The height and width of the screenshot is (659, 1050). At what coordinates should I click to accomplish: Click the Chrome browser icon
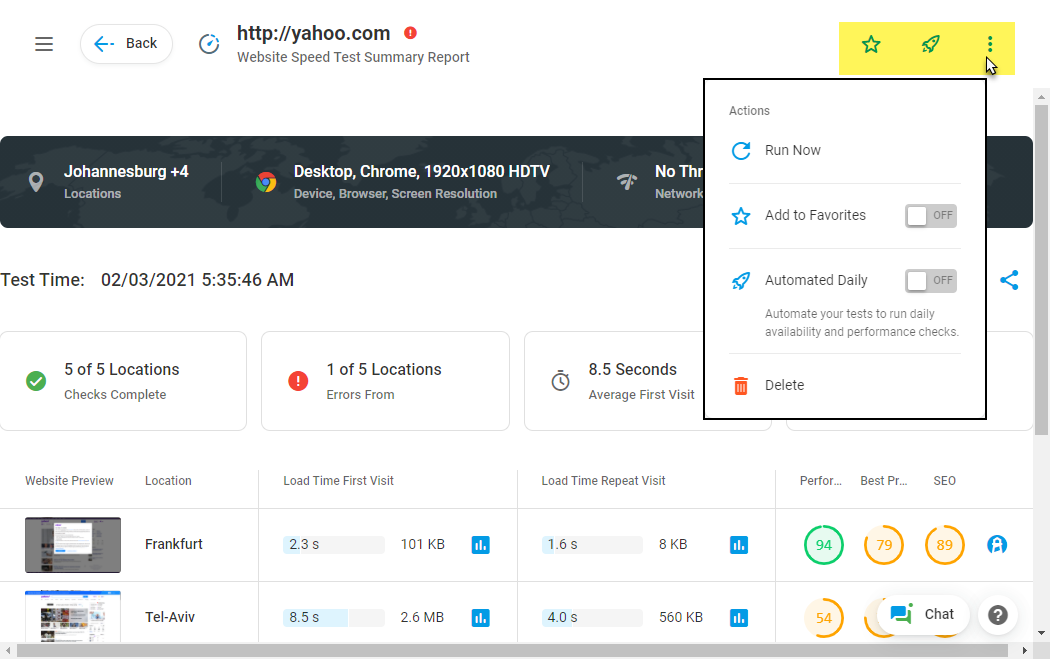266,182
